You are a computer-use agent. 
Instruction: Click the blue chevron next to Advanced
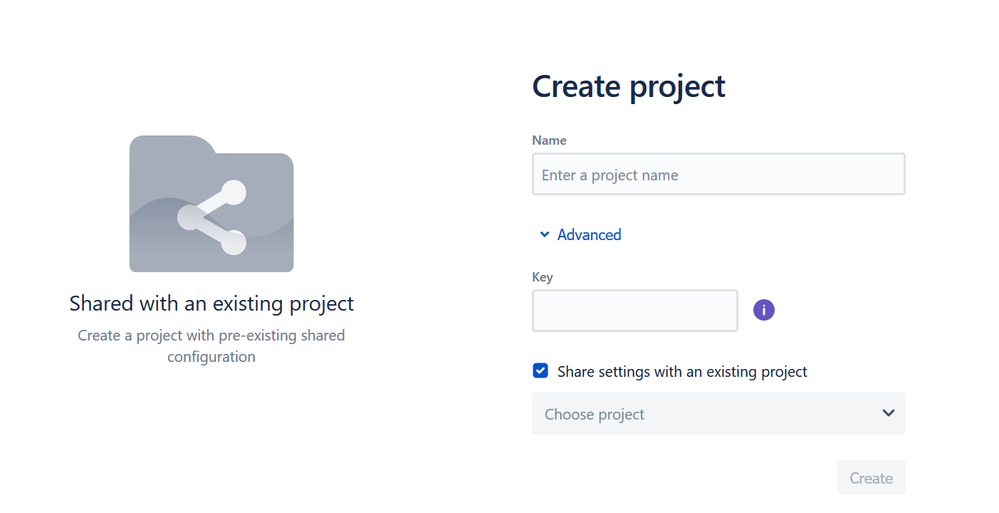[x=545, y=235]
